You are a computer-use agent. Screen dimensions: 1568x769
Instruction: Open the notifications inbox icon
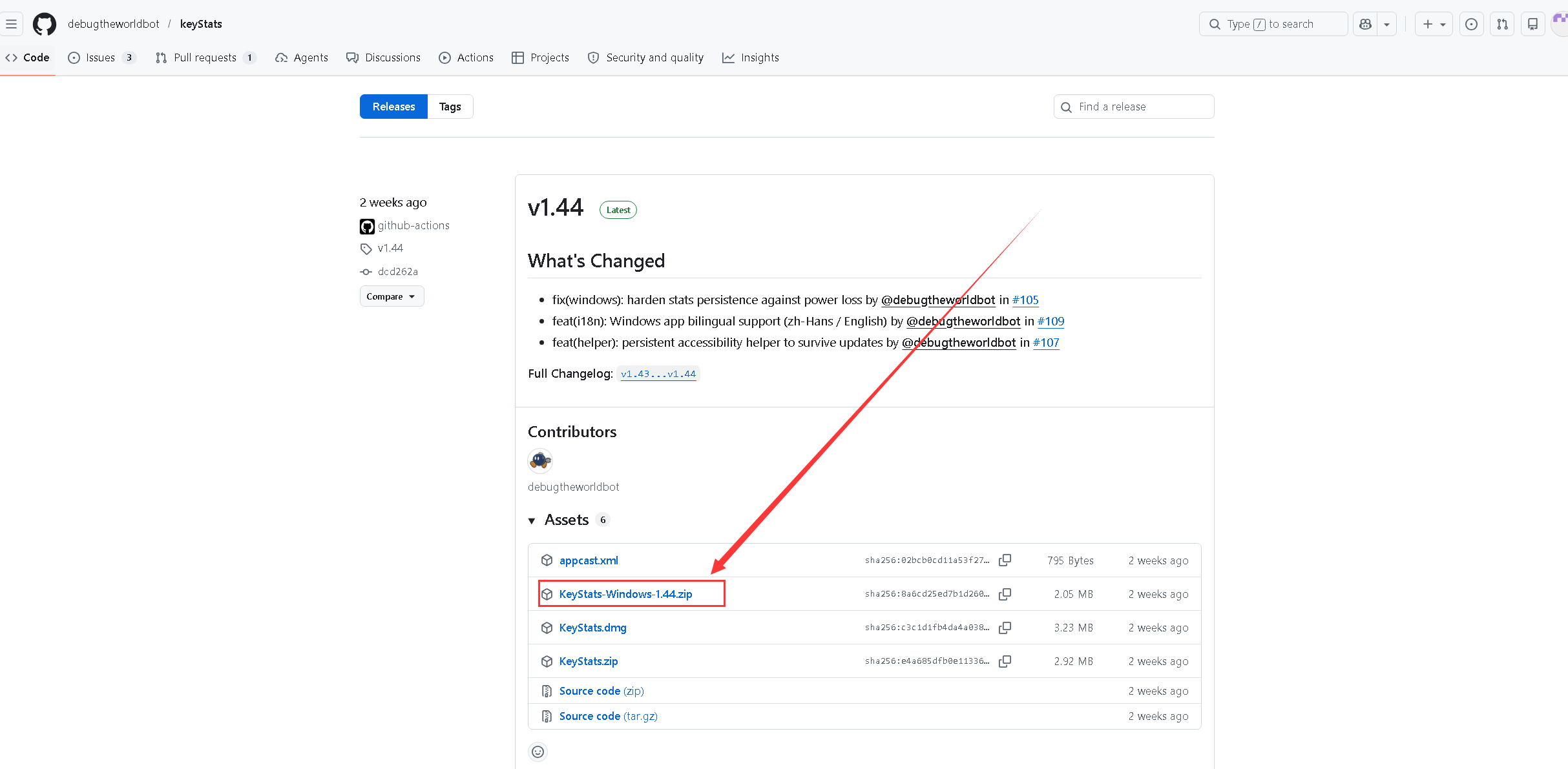pyautogui.click(x=1532, y=24)
